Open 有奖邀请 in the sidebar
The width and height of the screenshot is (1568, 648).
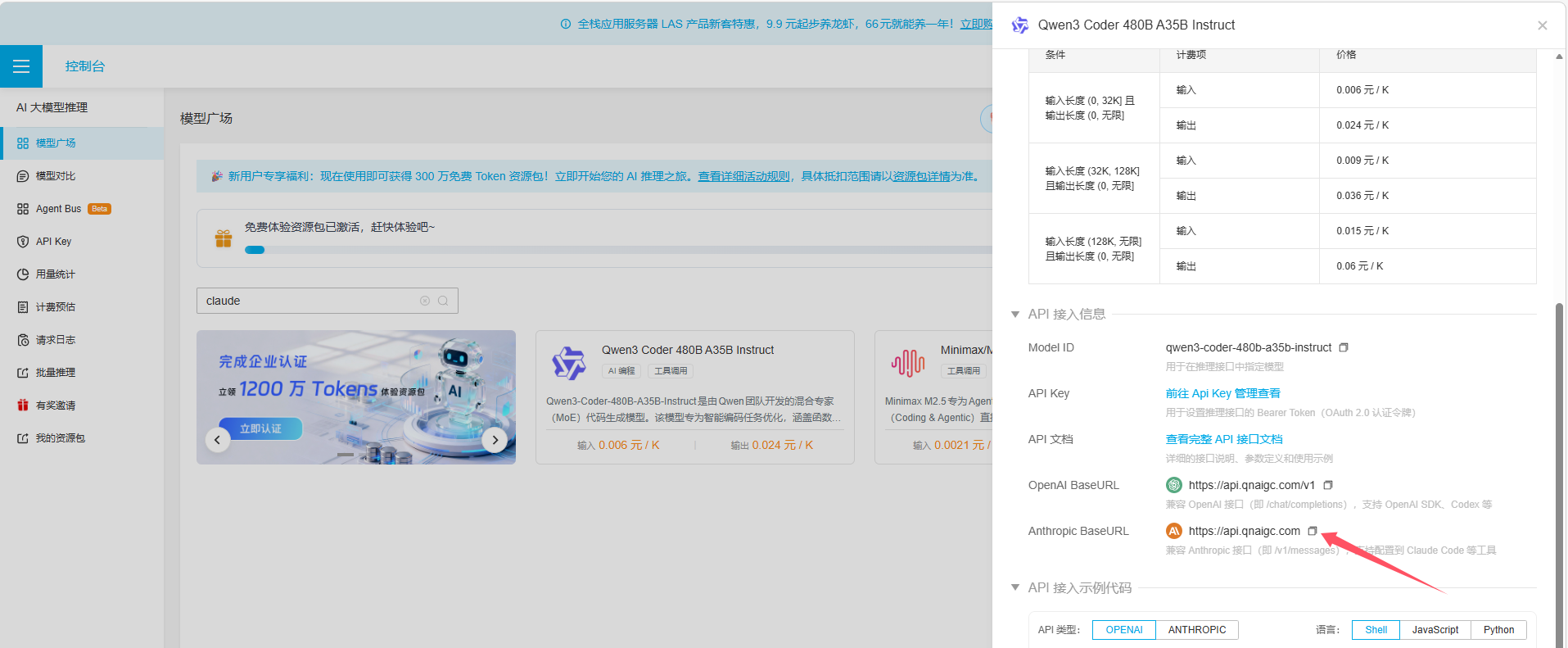click(82, 406)
